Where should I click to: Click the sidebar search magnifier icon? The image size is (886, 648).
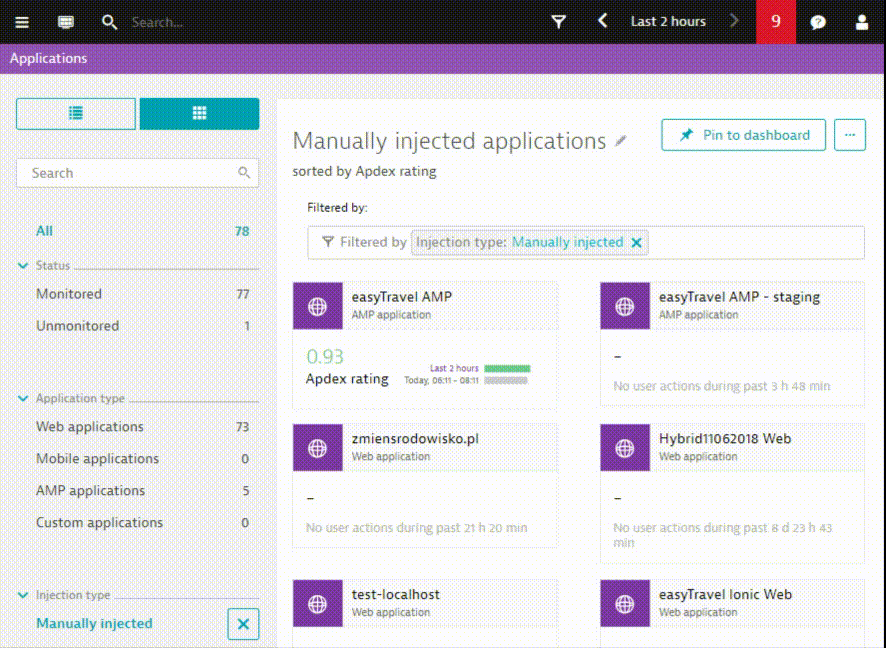tap(244, 173)
